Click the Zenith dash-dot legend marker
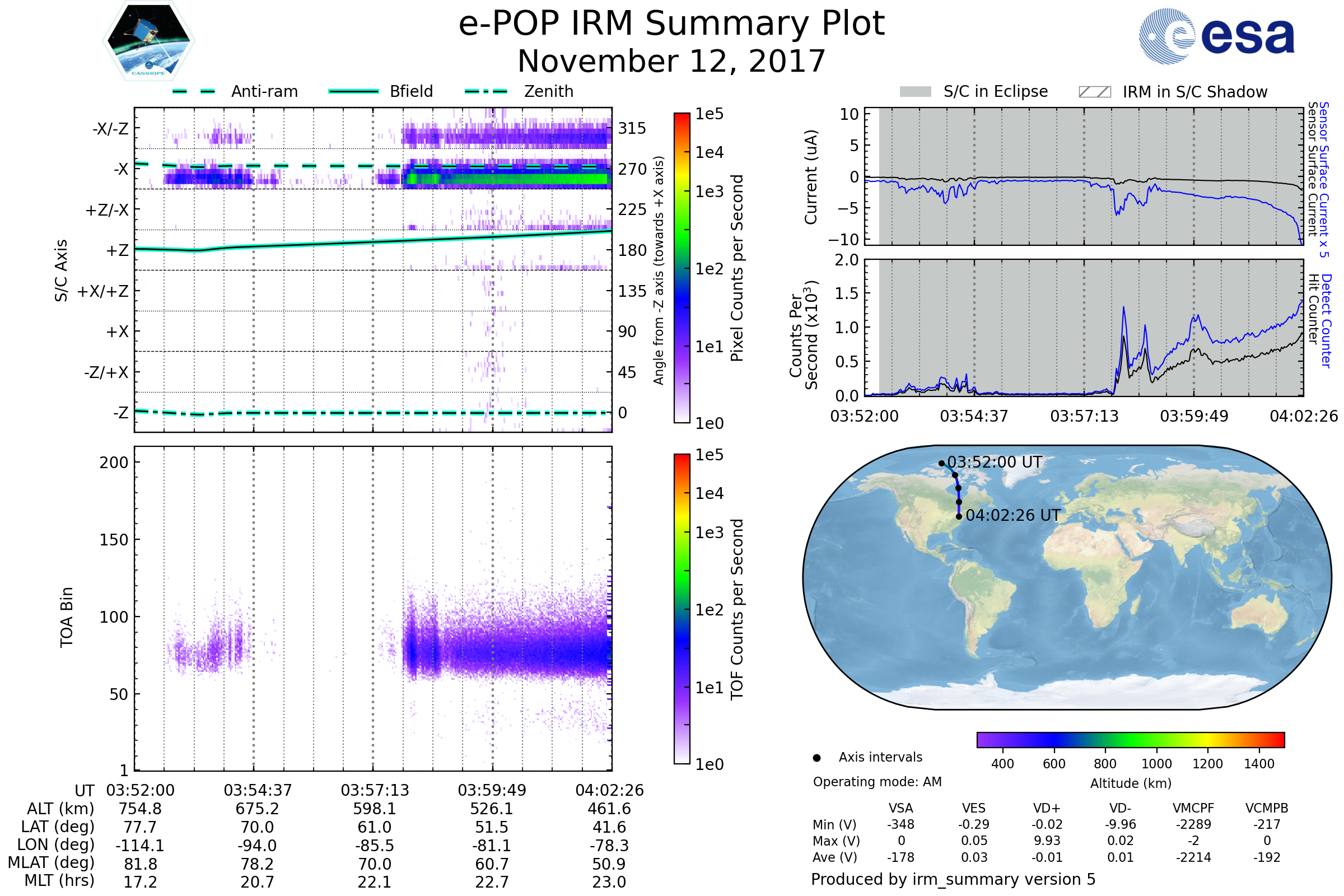1344x896 pixels. click(x=486, y=91)
